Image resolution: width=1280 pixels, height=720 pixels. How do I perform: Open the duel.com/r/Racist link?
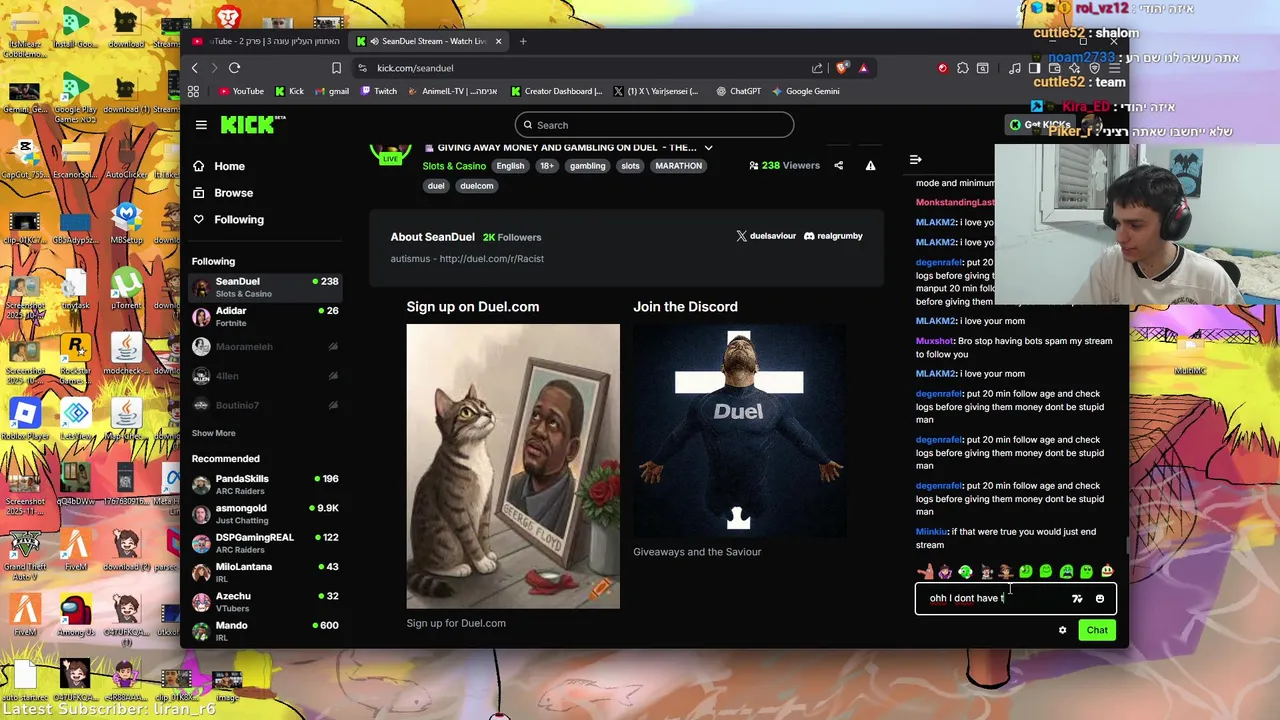pyautogui.click(x=491, y=258)
